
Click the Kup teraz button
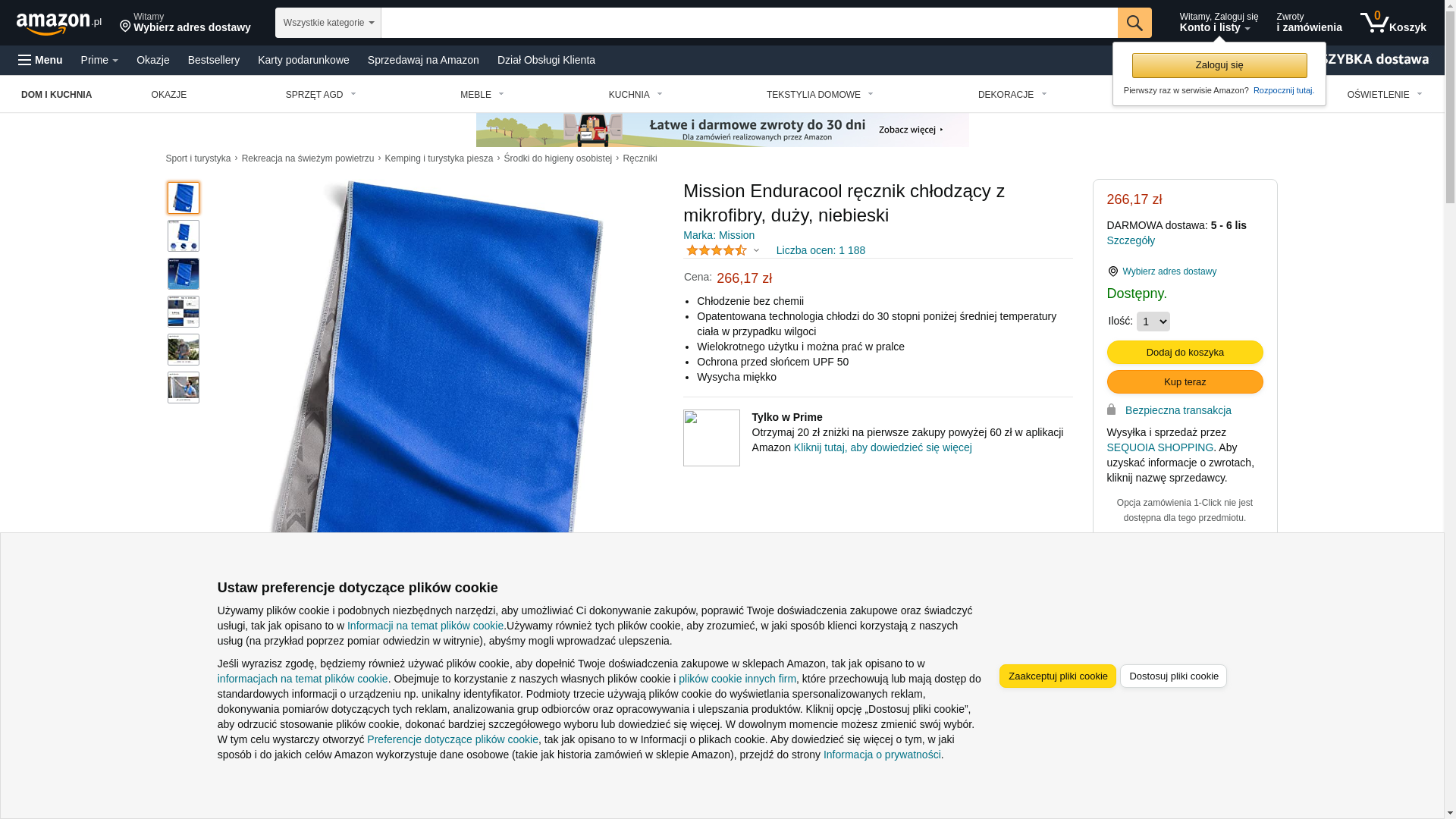tap(1185, 381)
